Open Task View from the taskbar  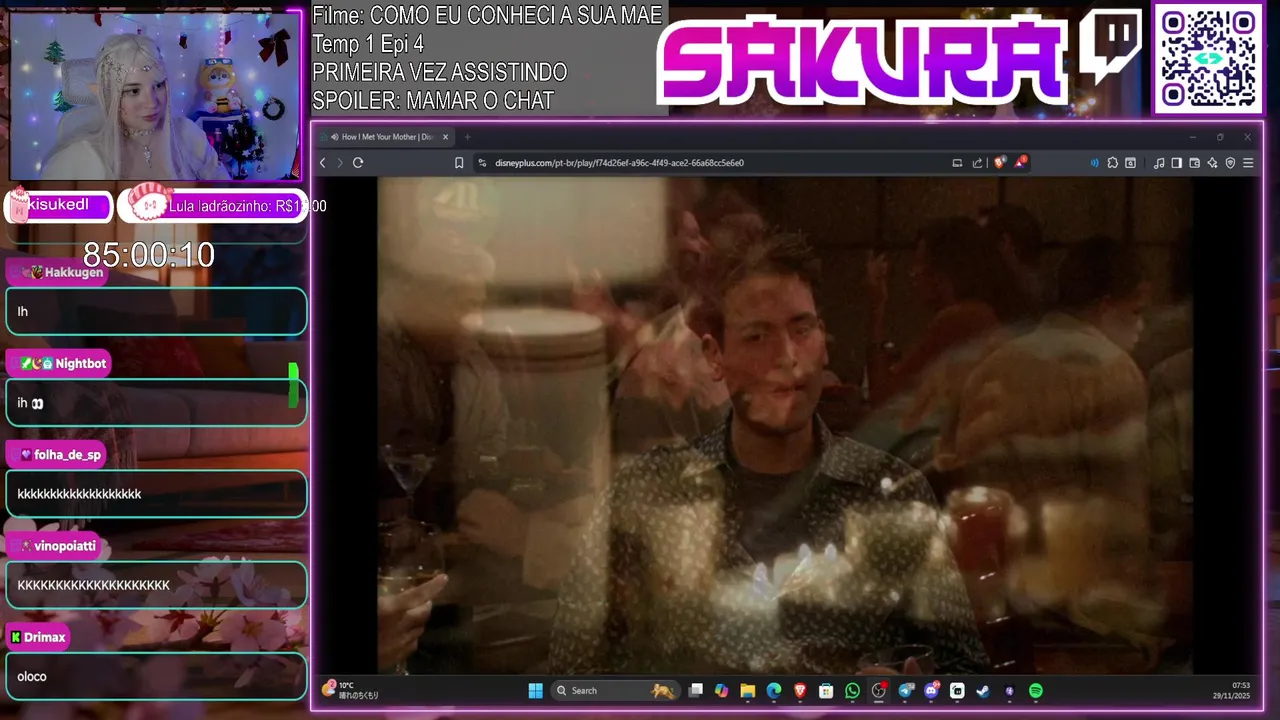point(696,690)
